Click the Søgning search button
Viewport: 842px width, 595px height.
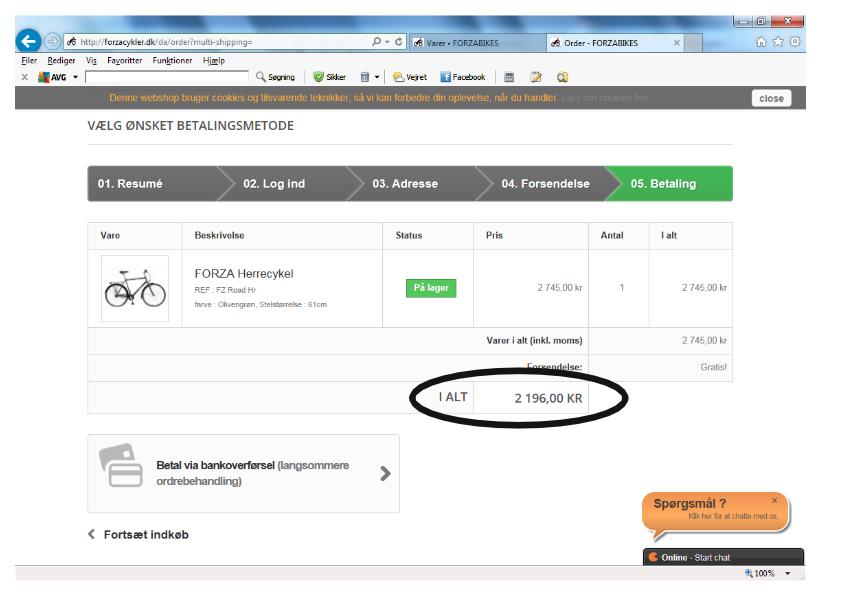(x=275, y=77)
